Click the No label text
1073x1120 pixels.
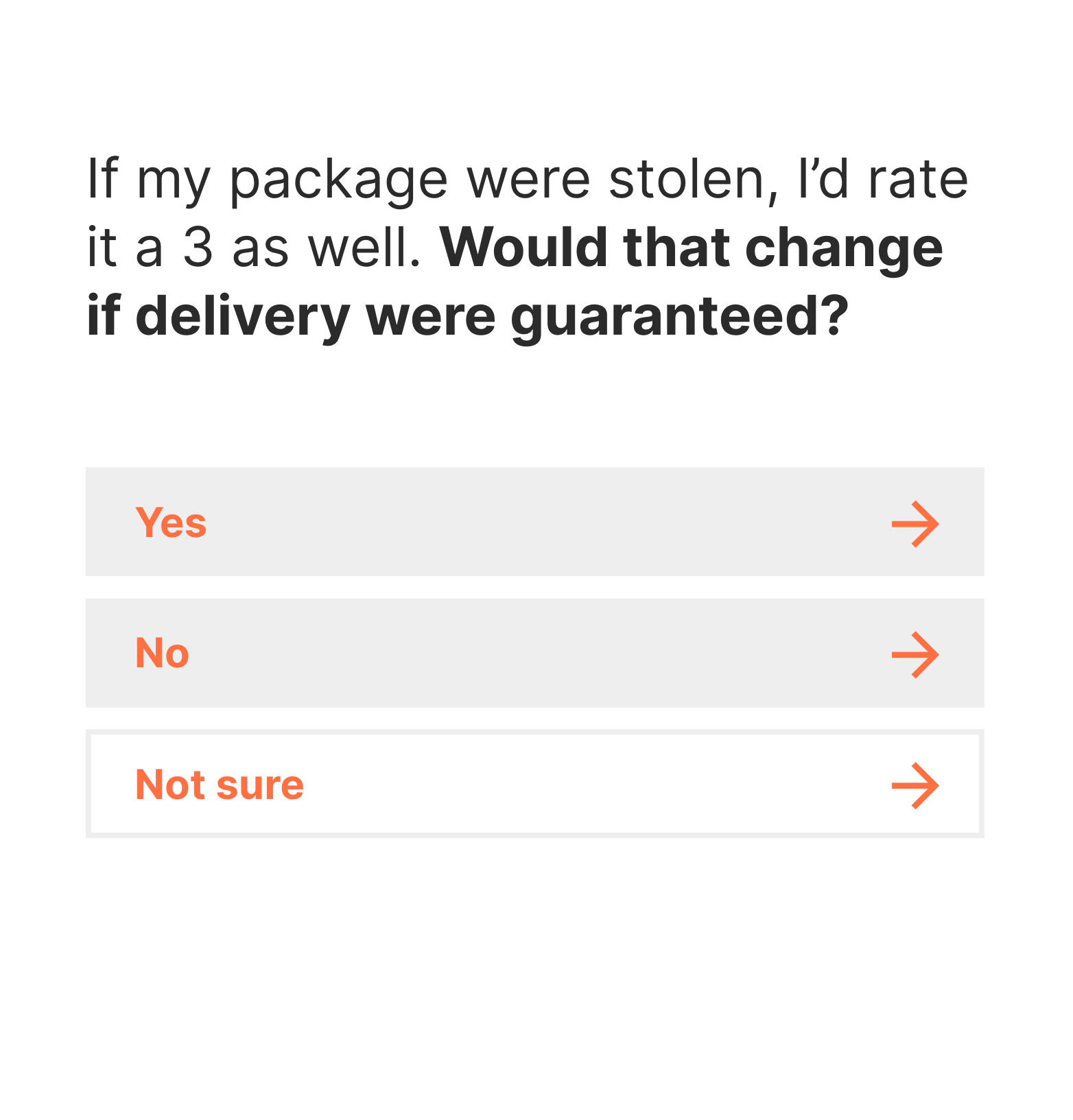(x=161, y=654)
